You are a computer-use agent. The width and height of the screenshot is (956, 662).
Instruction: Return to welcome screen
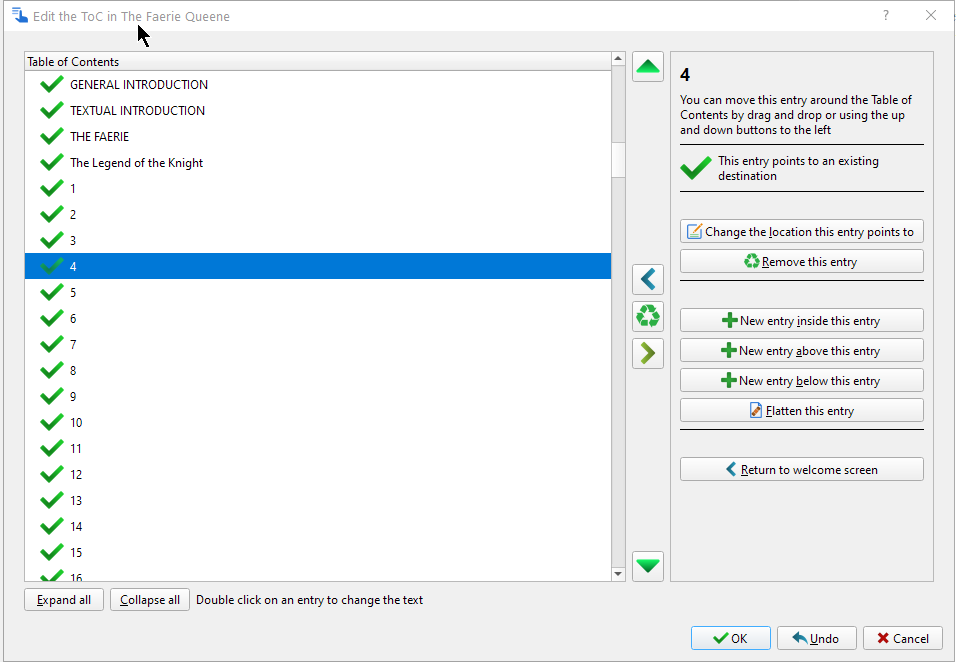coord(802,469)
